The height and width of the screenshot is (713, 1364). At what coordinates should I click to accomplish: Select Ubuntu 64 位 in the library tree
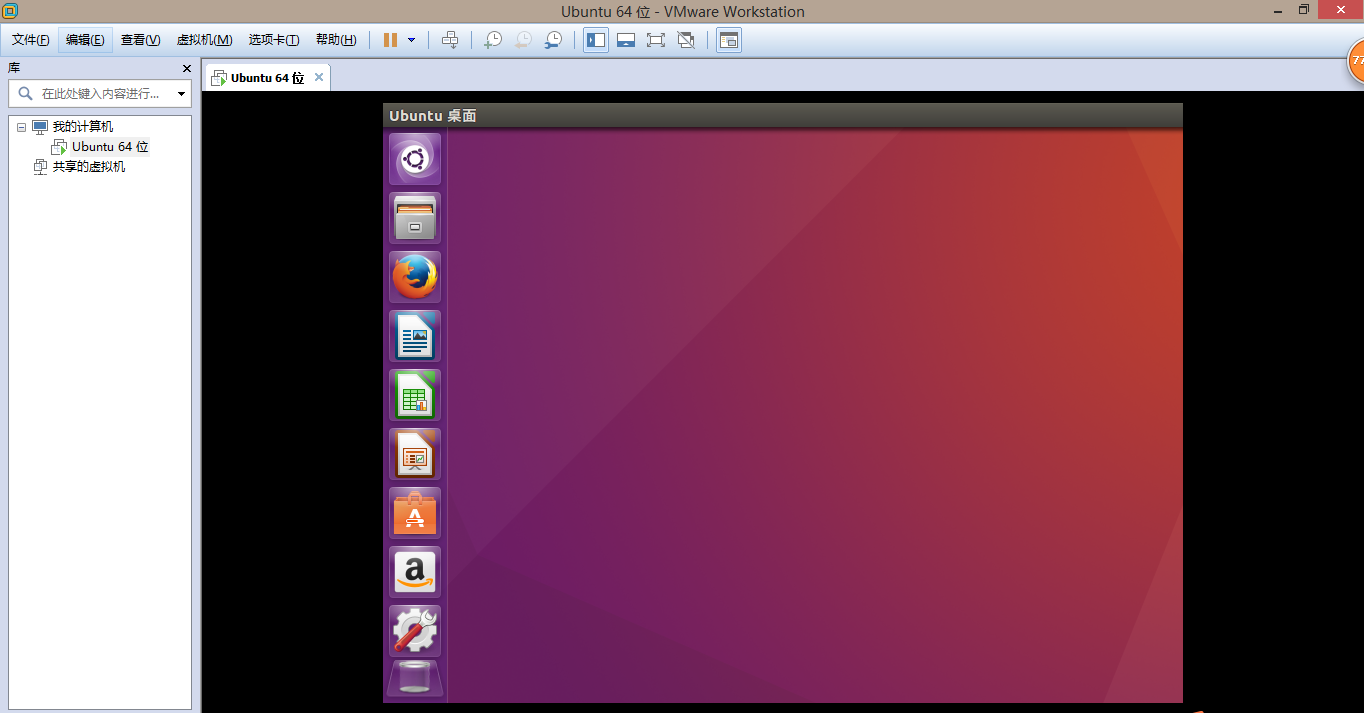pyautogui.click(x=110, y=147)
